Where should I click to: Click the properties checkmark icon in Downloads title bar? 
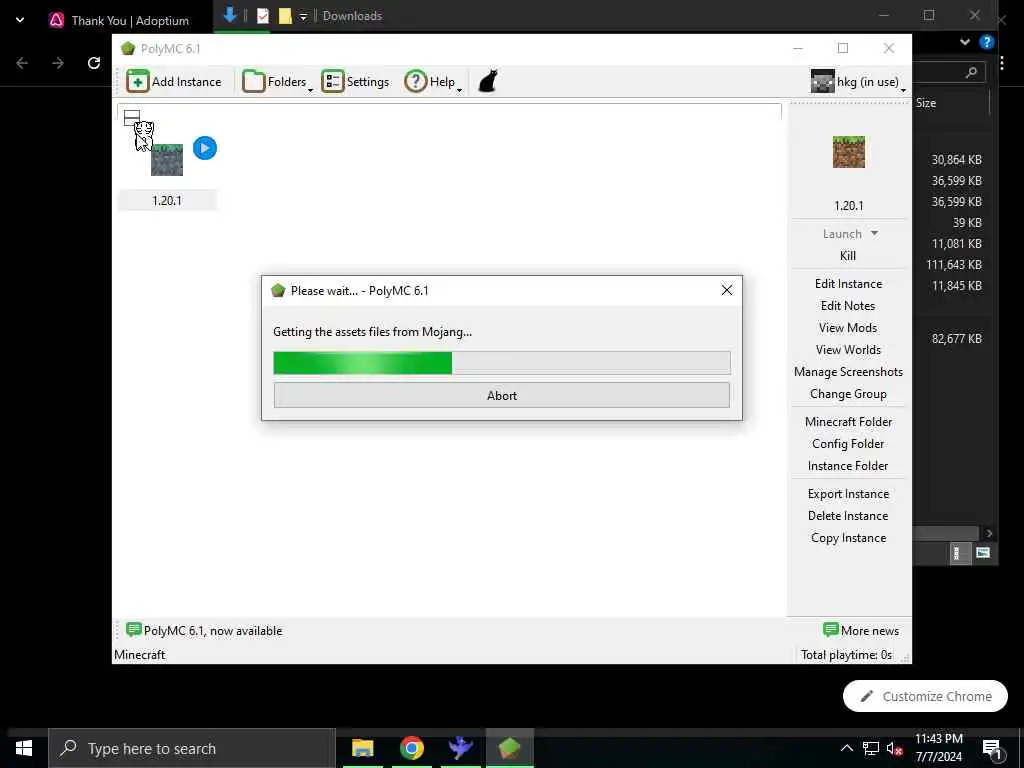coord(263,16)
